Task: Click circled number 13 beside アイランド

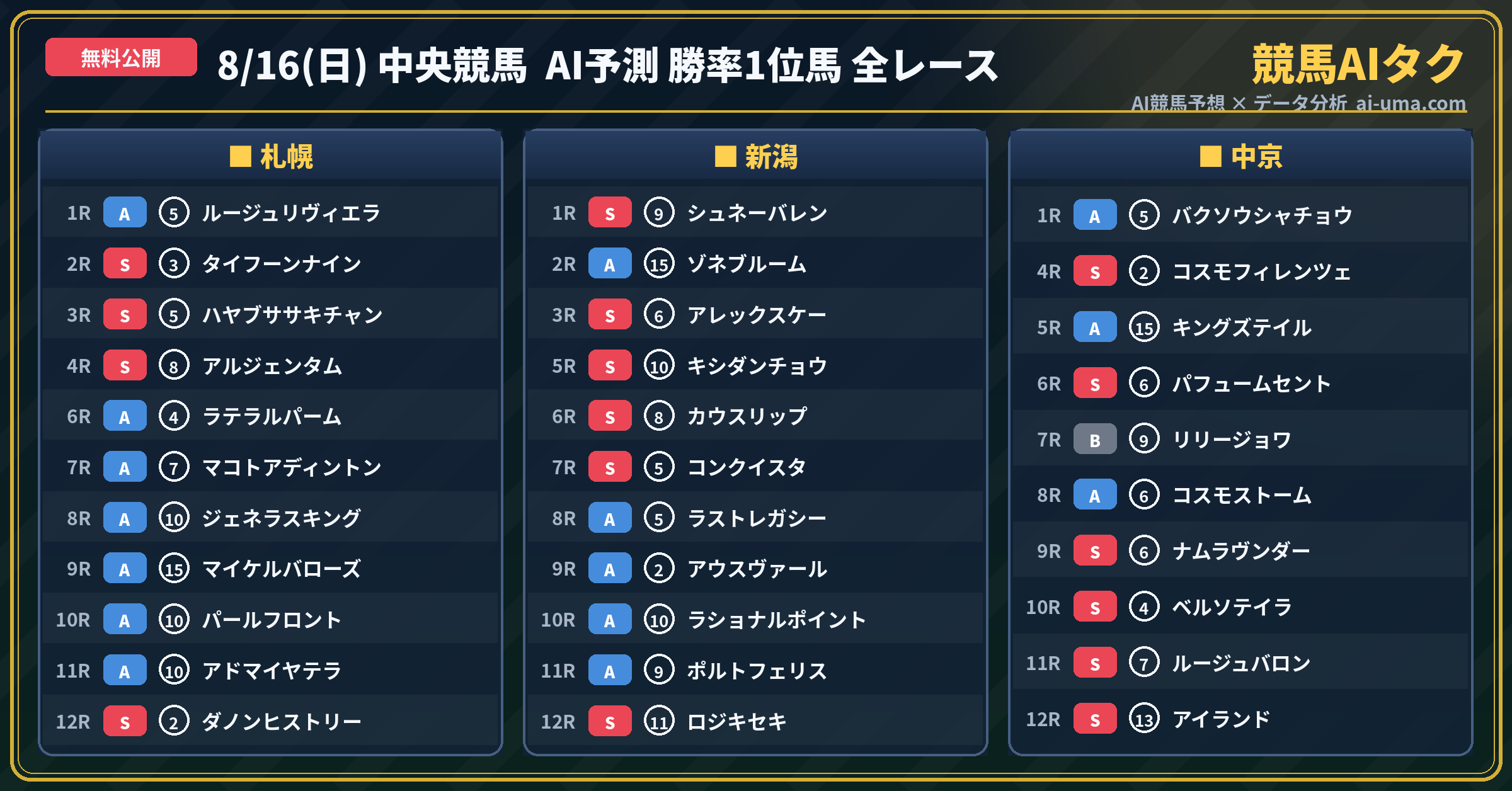Action: pos(1144,719)
